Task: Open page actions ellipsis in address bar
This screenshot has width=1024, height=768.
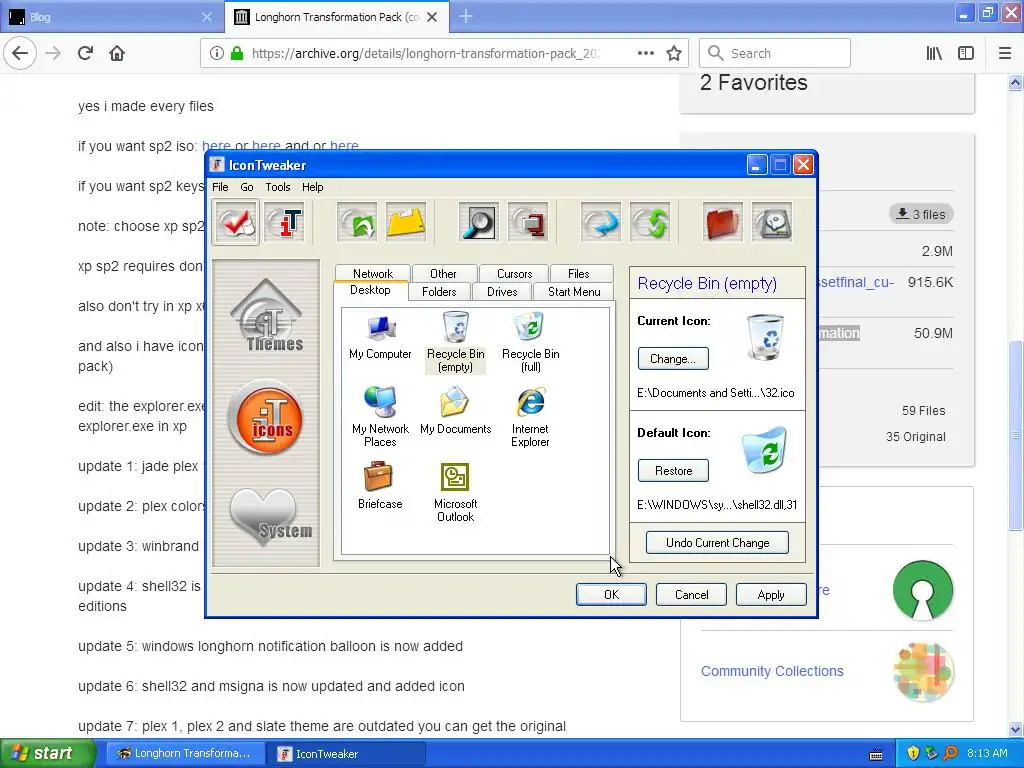Action: tap(645, 53)
